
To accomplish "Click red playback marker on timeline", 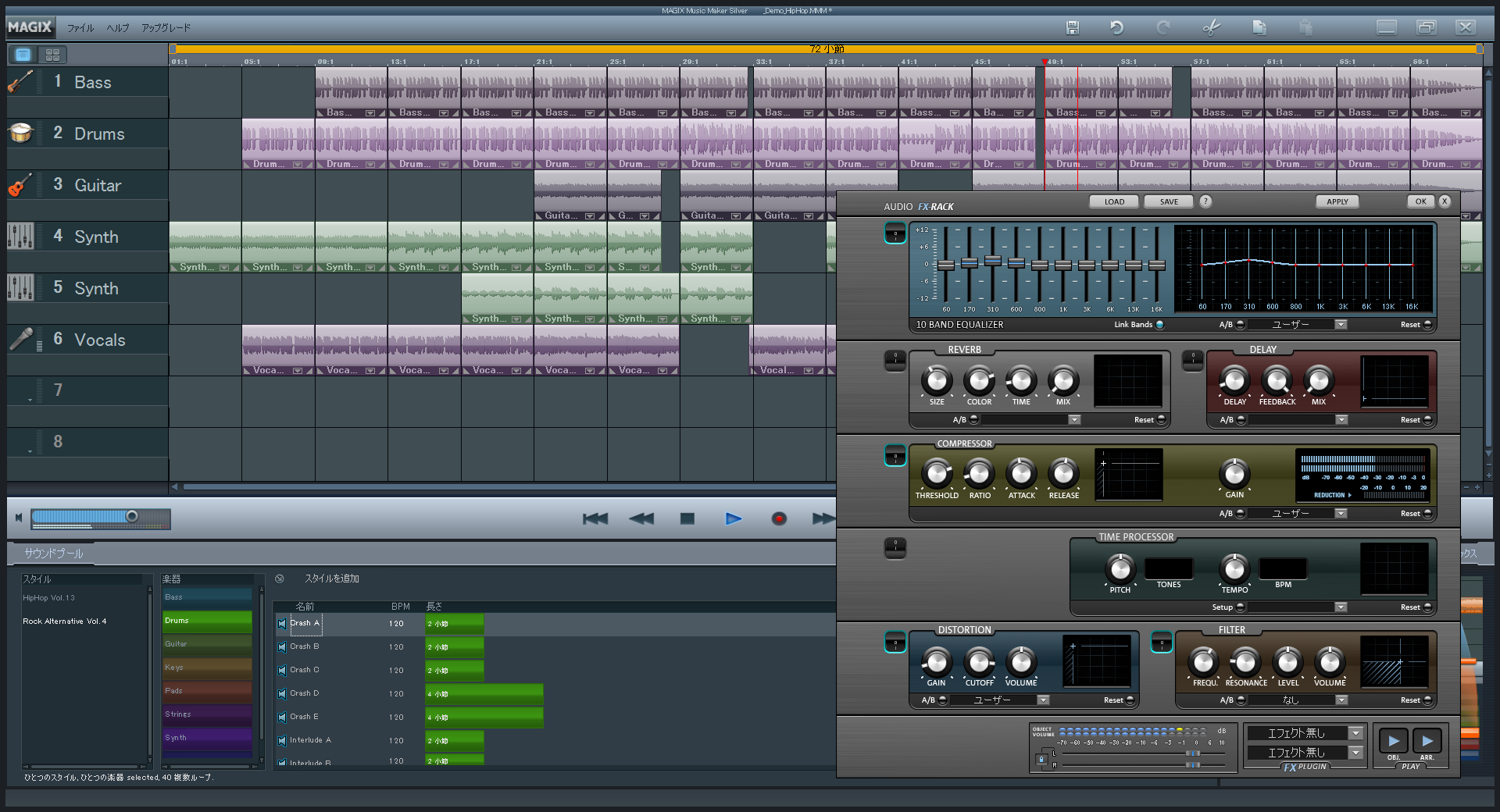I will 1044,61.
